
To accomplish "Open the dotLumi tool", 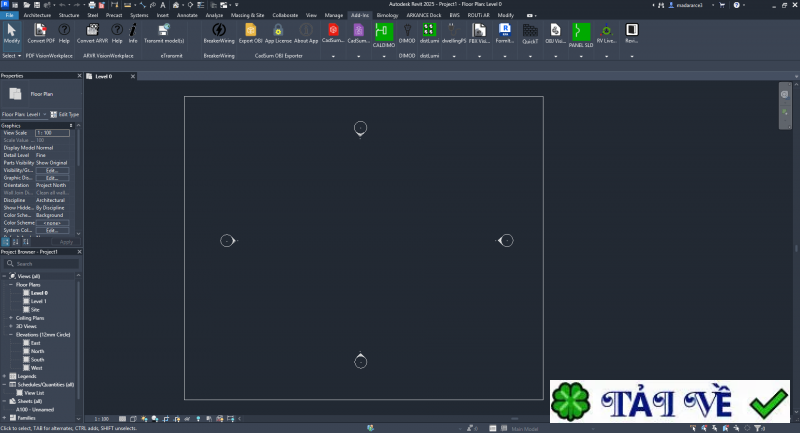I will [429, 33].
